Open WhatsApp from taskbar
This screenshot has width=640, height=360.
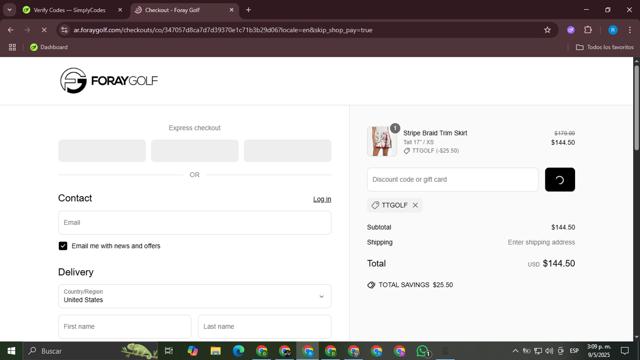pyautogui.click(x=422, y=351)
